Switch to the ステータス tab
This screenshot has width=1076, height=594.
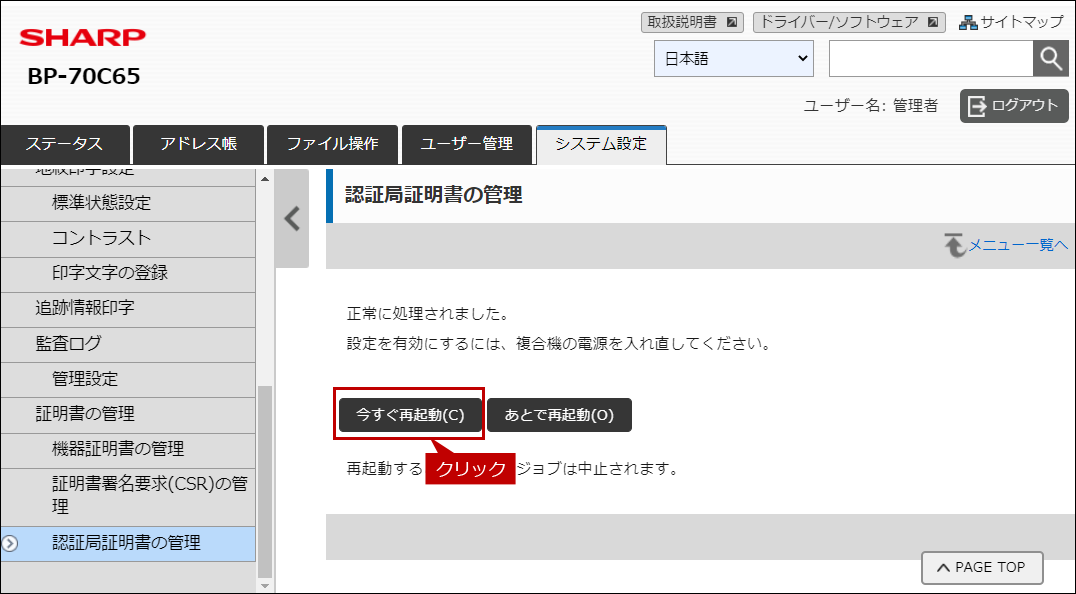click(65, 145)
